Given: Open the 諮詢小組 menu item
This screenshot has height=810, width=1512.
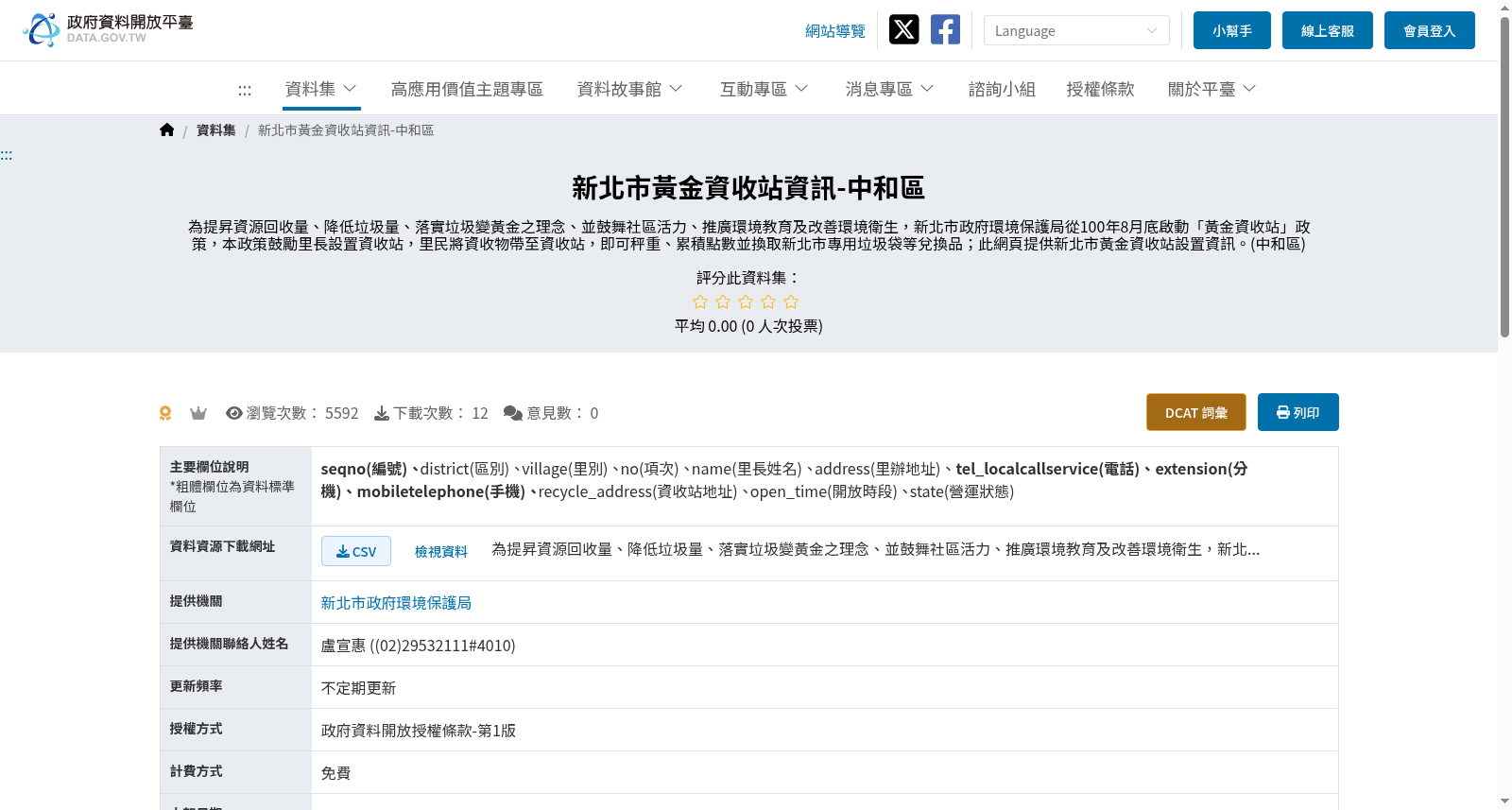Looking at the screenshot, I should pyautogui.click(x=1002, y=89).
